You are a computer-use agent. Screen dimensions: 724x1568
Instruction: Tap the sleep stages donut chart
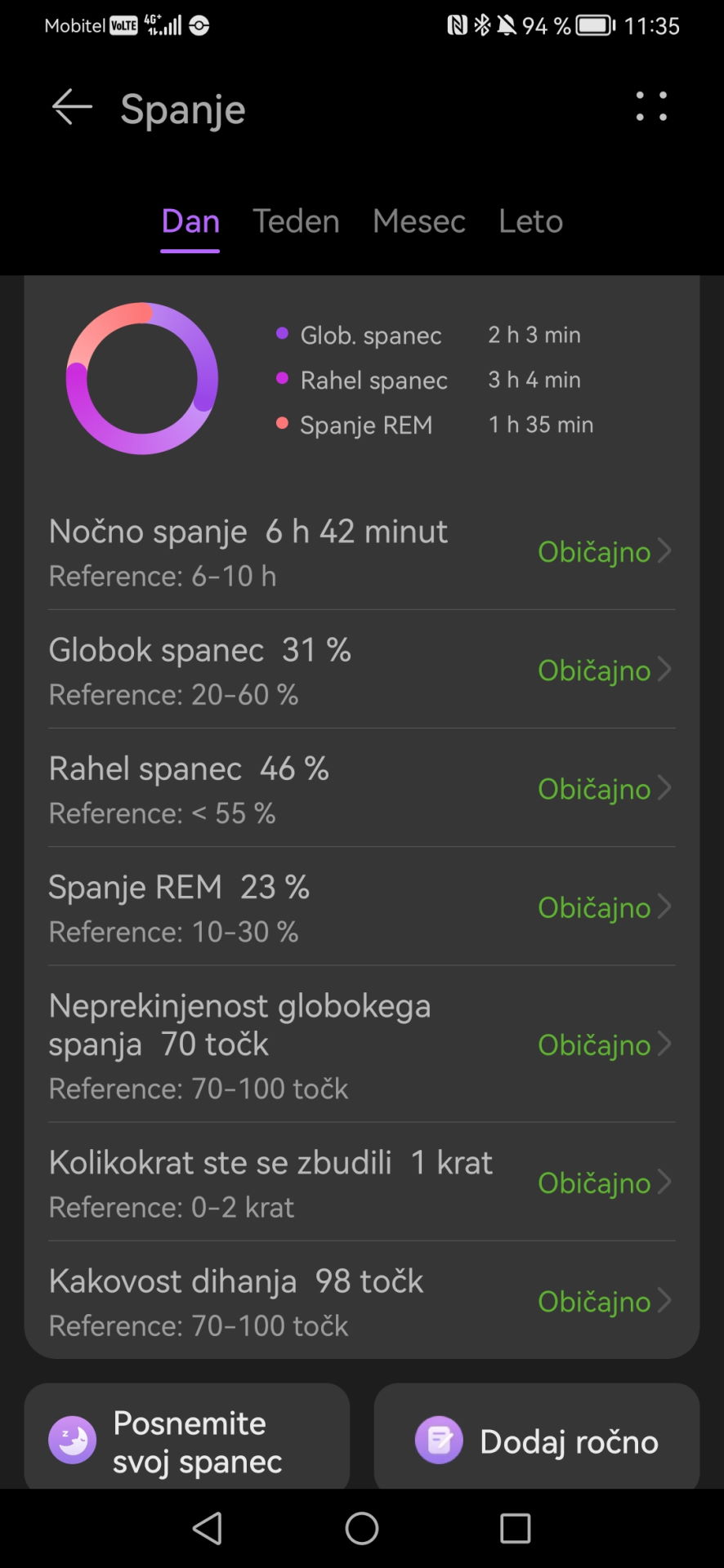142,379
